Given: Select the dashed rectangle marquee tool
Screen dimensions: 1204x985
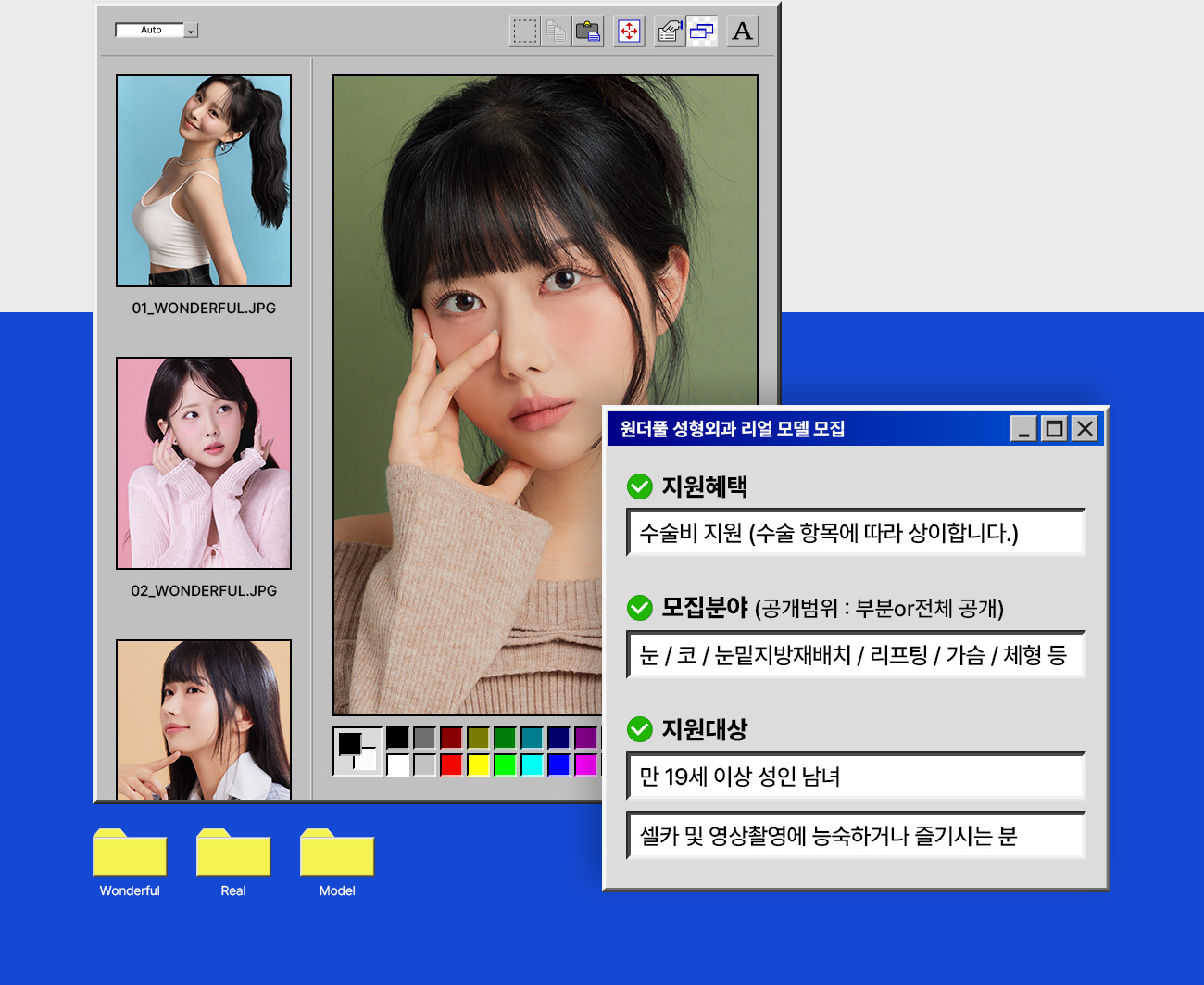Looking at the screenshot, I should point(525,32).
